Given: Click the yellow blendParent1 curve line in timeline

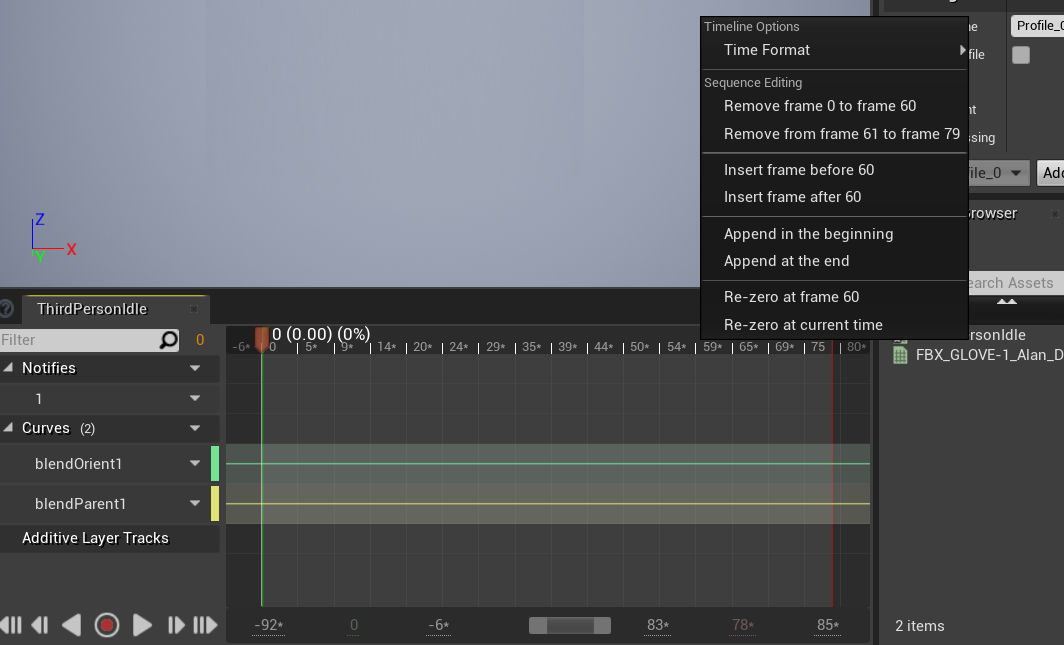Looking at the screenshot, I should (x=548, y=503).
